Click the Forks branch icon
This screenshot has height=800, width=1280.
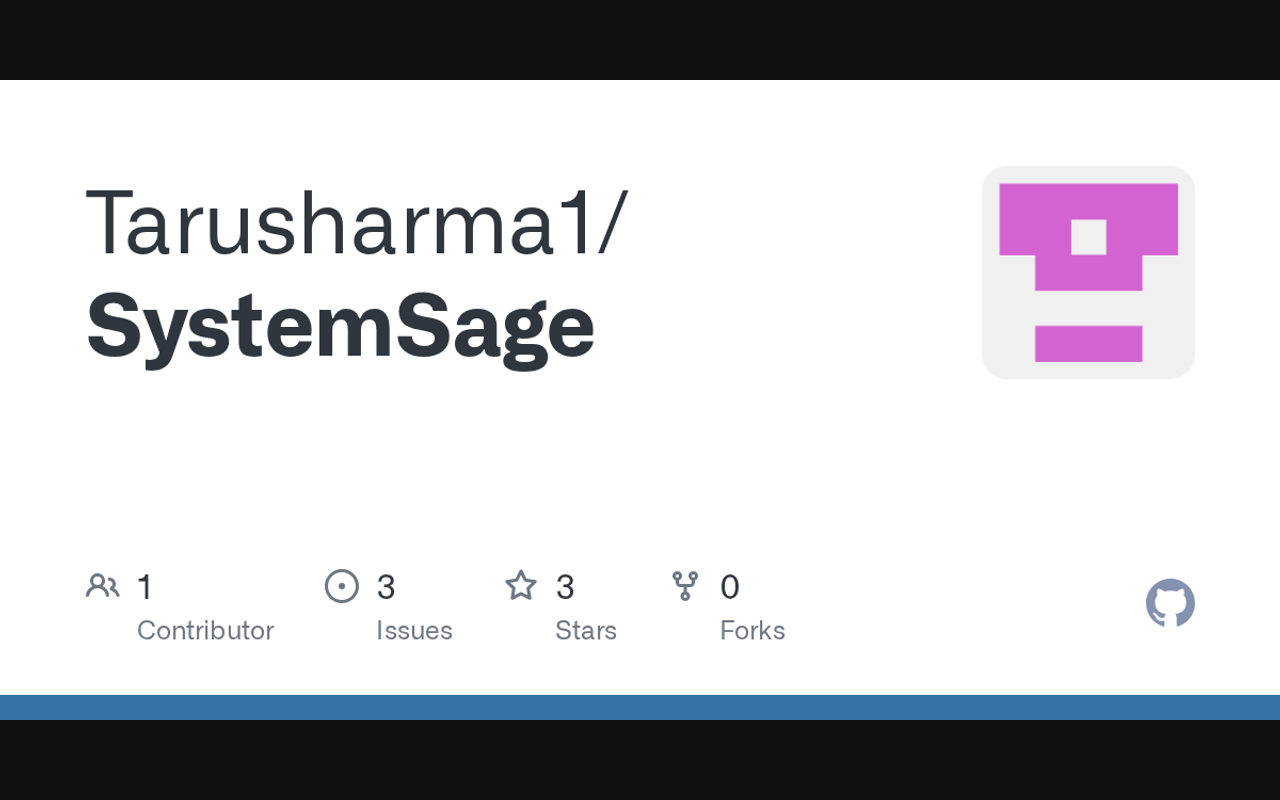[685, 586]
